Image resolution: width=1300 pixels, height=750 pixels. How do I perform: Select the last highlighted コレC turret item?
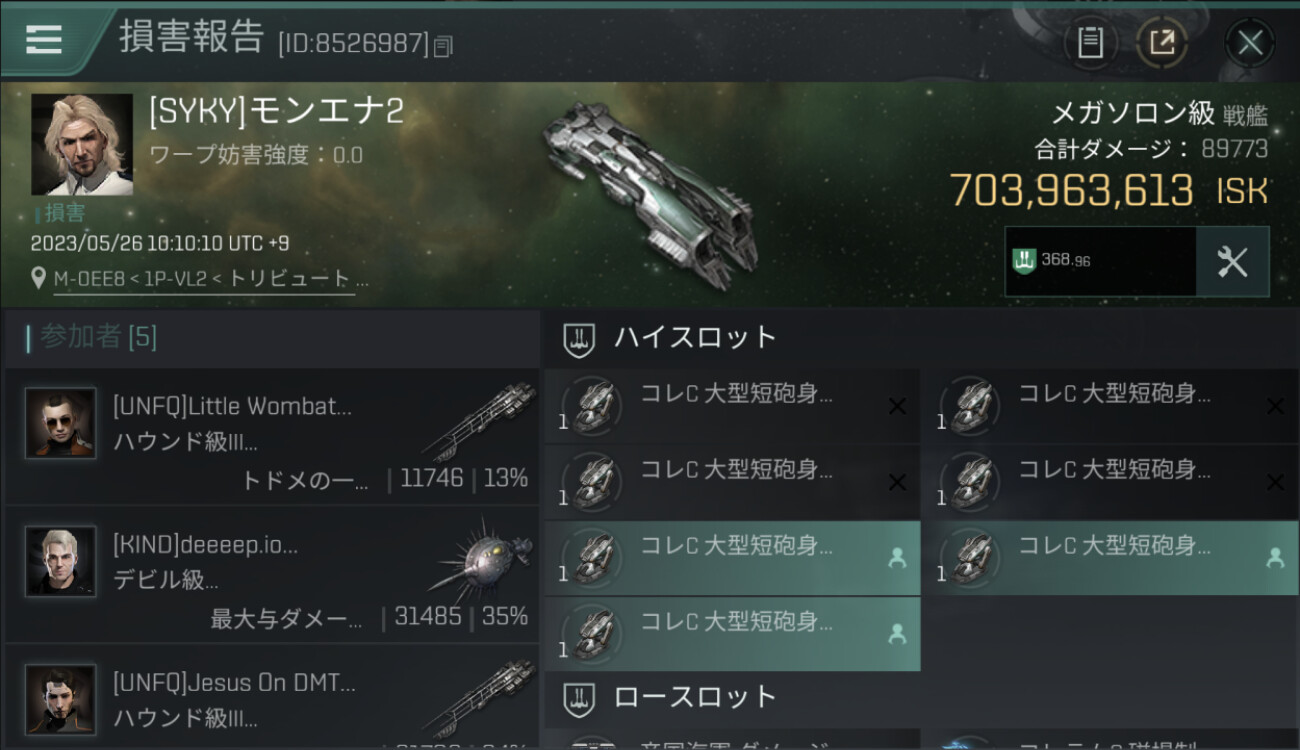[732, 634]
